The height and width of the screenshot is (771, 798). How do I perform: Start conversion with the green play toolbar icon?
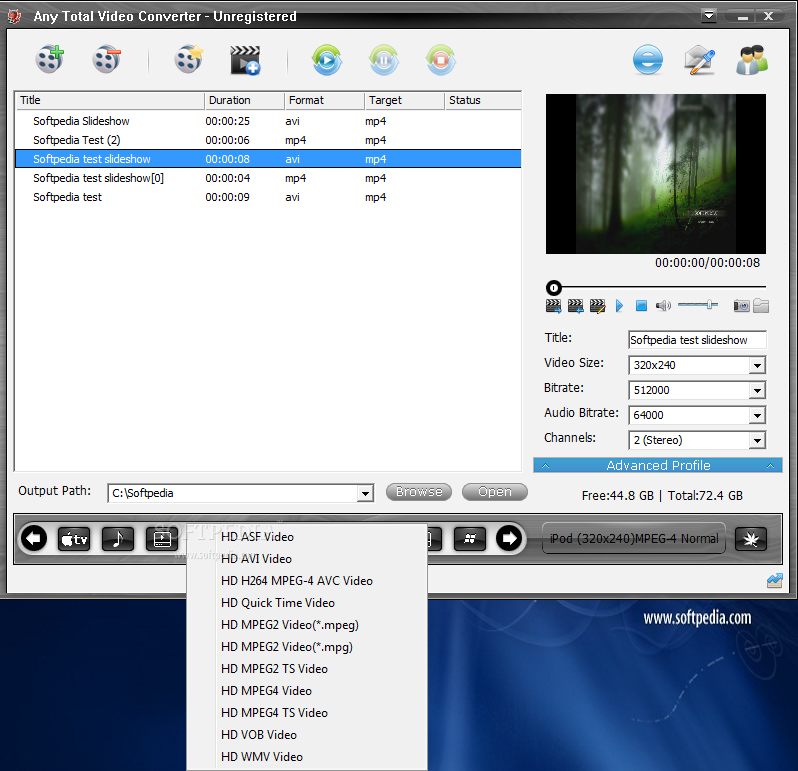click(x=327, y=60)
